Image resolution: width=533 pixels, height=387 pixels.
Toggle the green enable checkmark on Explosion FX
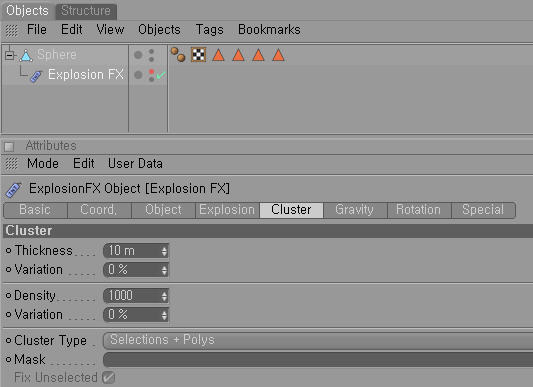pos(161,75)
